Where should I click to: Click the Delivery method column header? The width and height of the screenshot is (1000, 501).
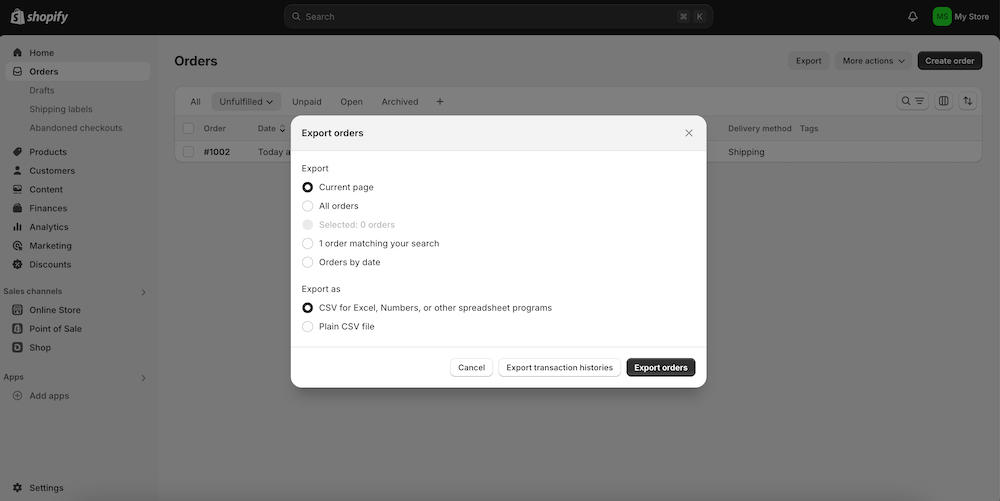(760, 128)
